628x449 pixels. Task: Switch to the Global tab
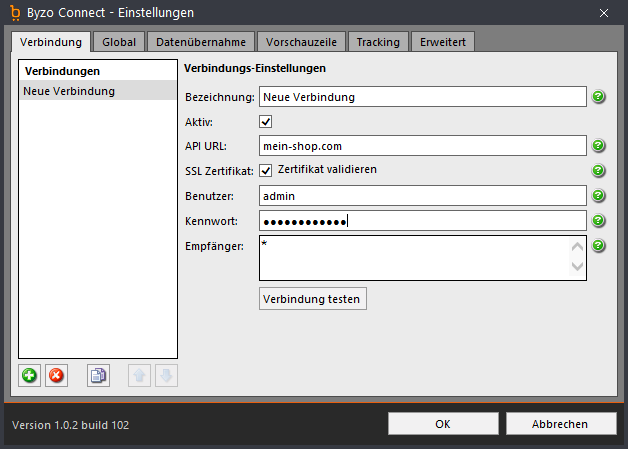[x=119, y=42]
